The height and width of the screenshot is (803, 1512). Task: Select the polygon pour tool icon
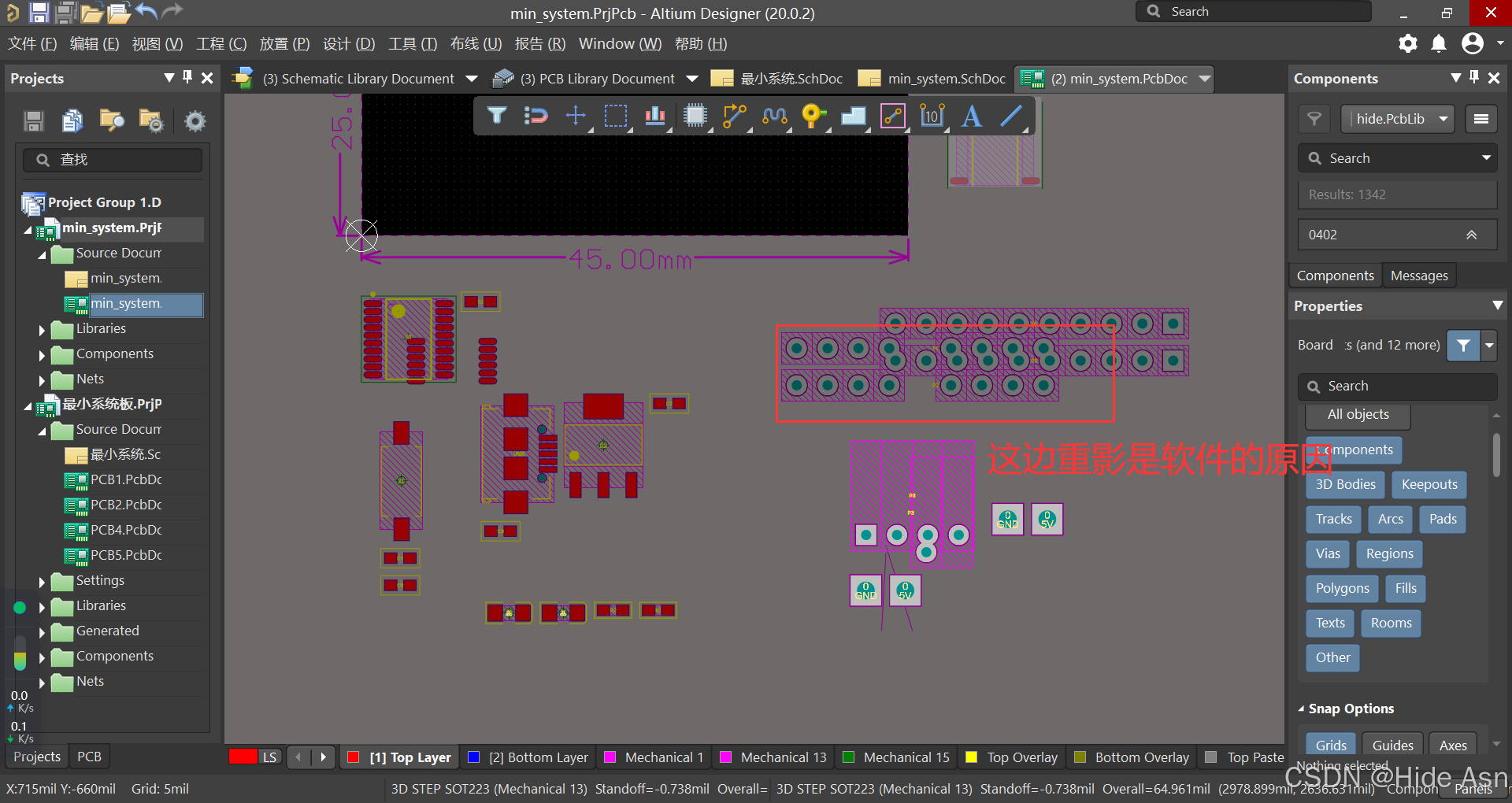(854, 116)
